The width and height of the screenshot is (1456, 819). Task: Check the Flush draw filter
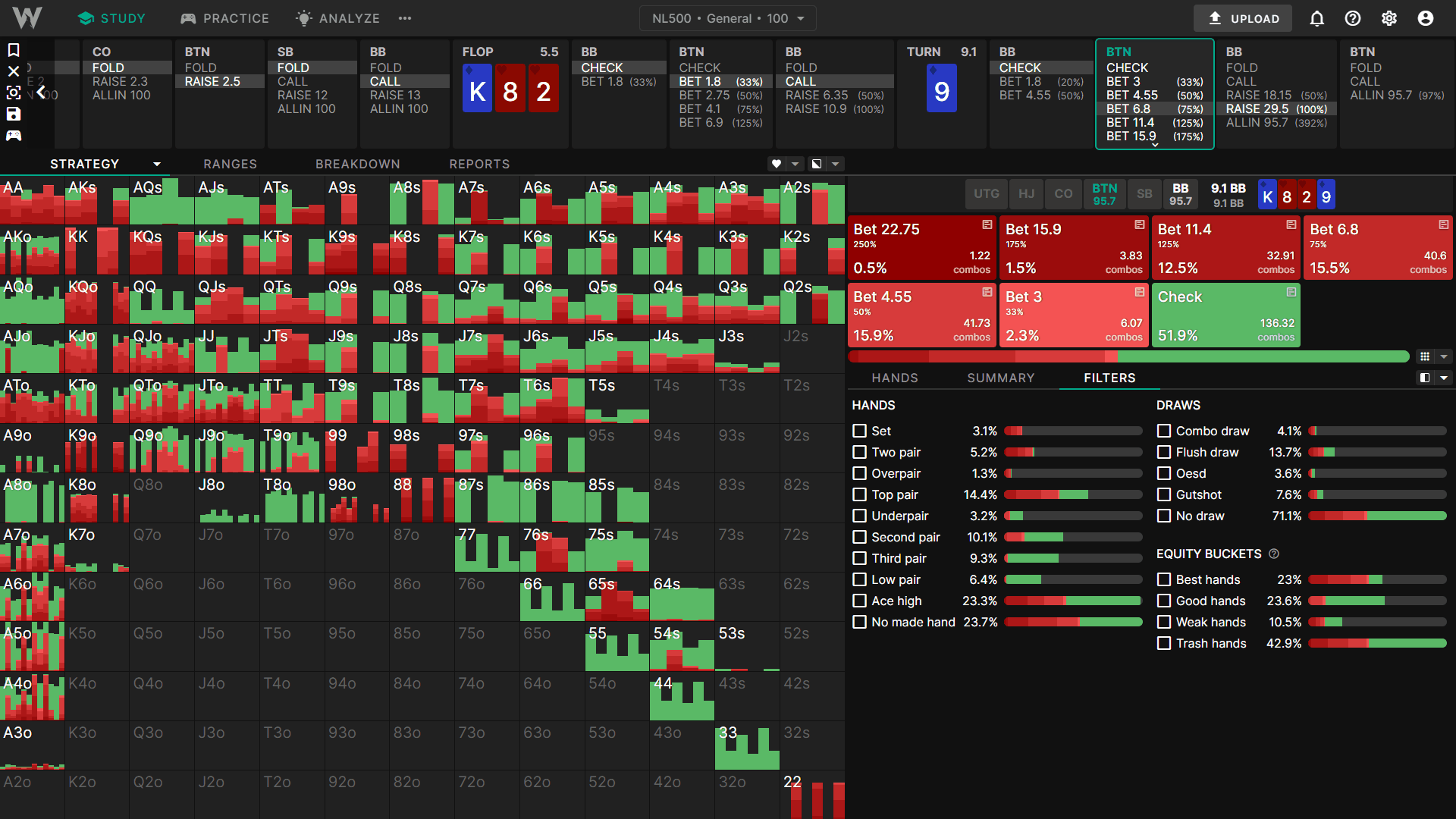1164,452
